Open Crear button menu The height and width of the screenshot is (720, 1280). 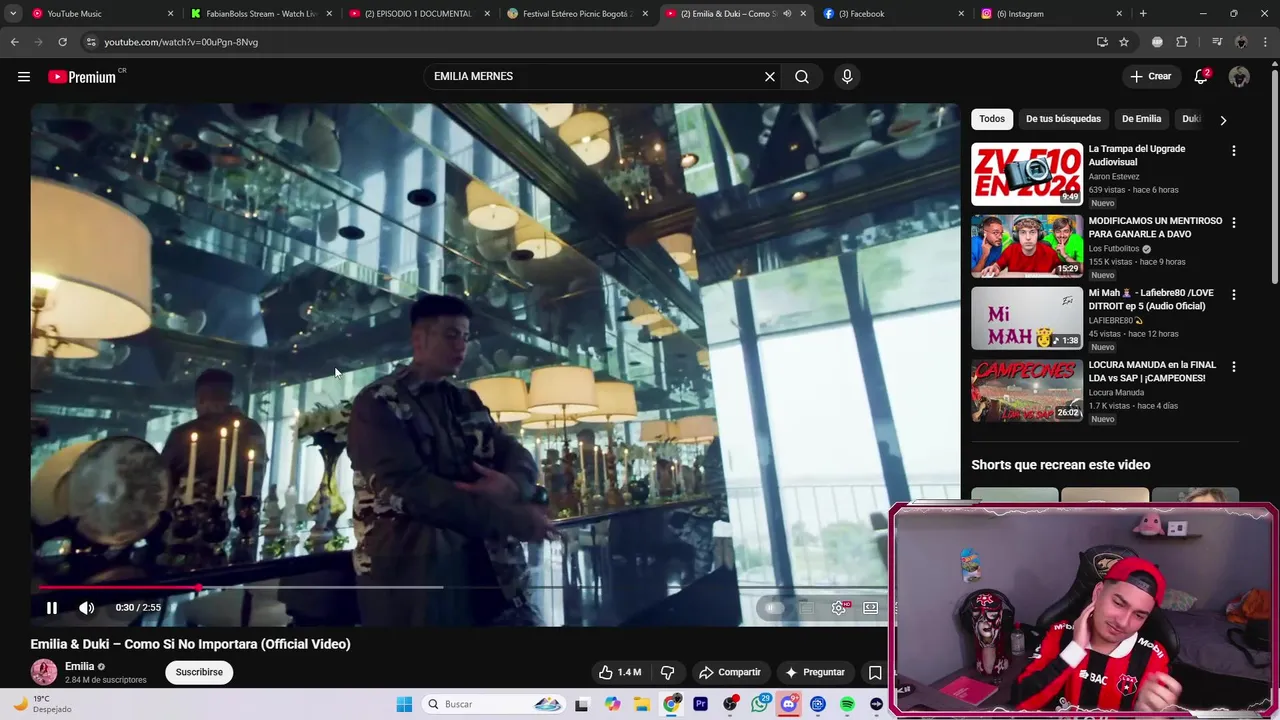pyautogui.click(x=1151, y=77)
